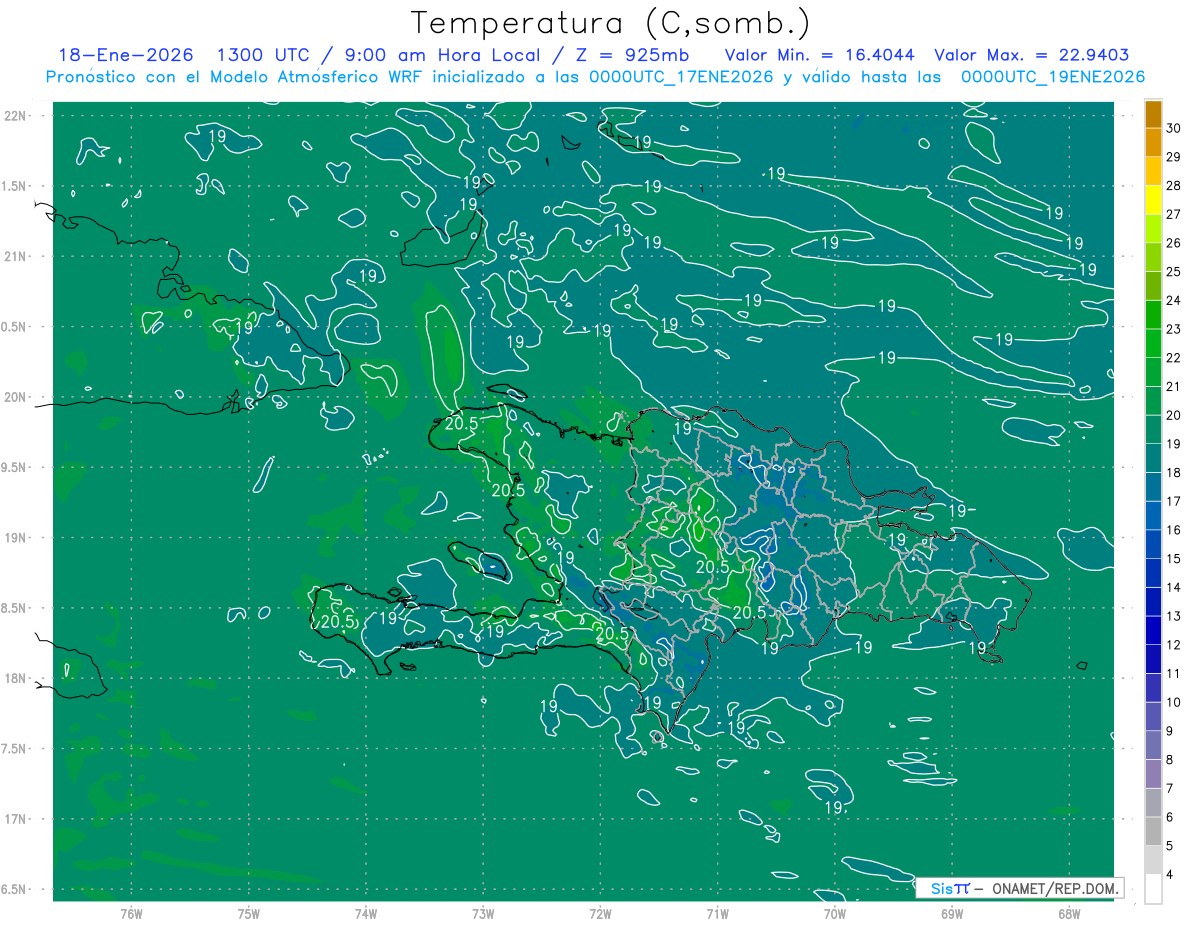This screenshot has width=1200, height=927.
Task: Click the 72W longitude axis label
Action: [x=600, y=913]
